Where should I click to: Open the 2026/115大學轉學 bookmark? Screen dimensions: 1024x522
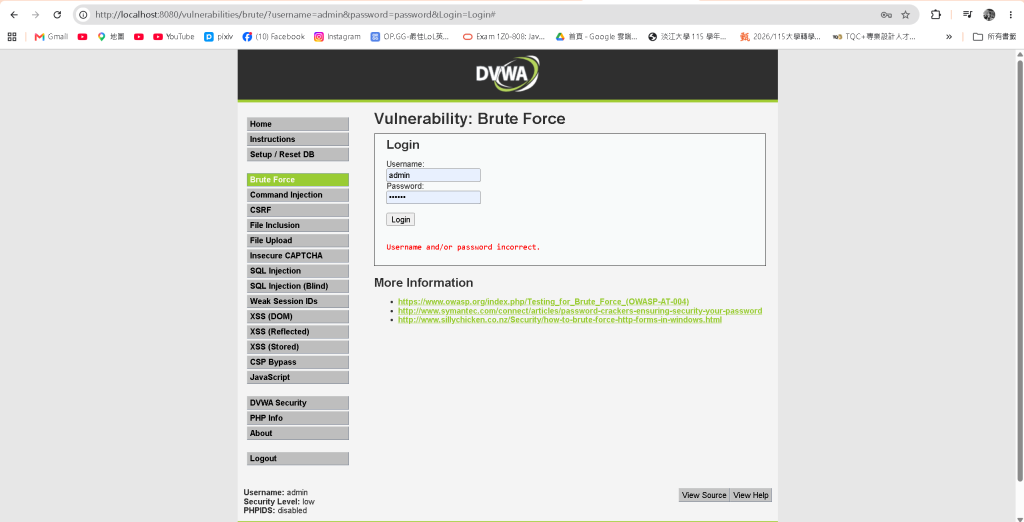click(x=780, y=37)
